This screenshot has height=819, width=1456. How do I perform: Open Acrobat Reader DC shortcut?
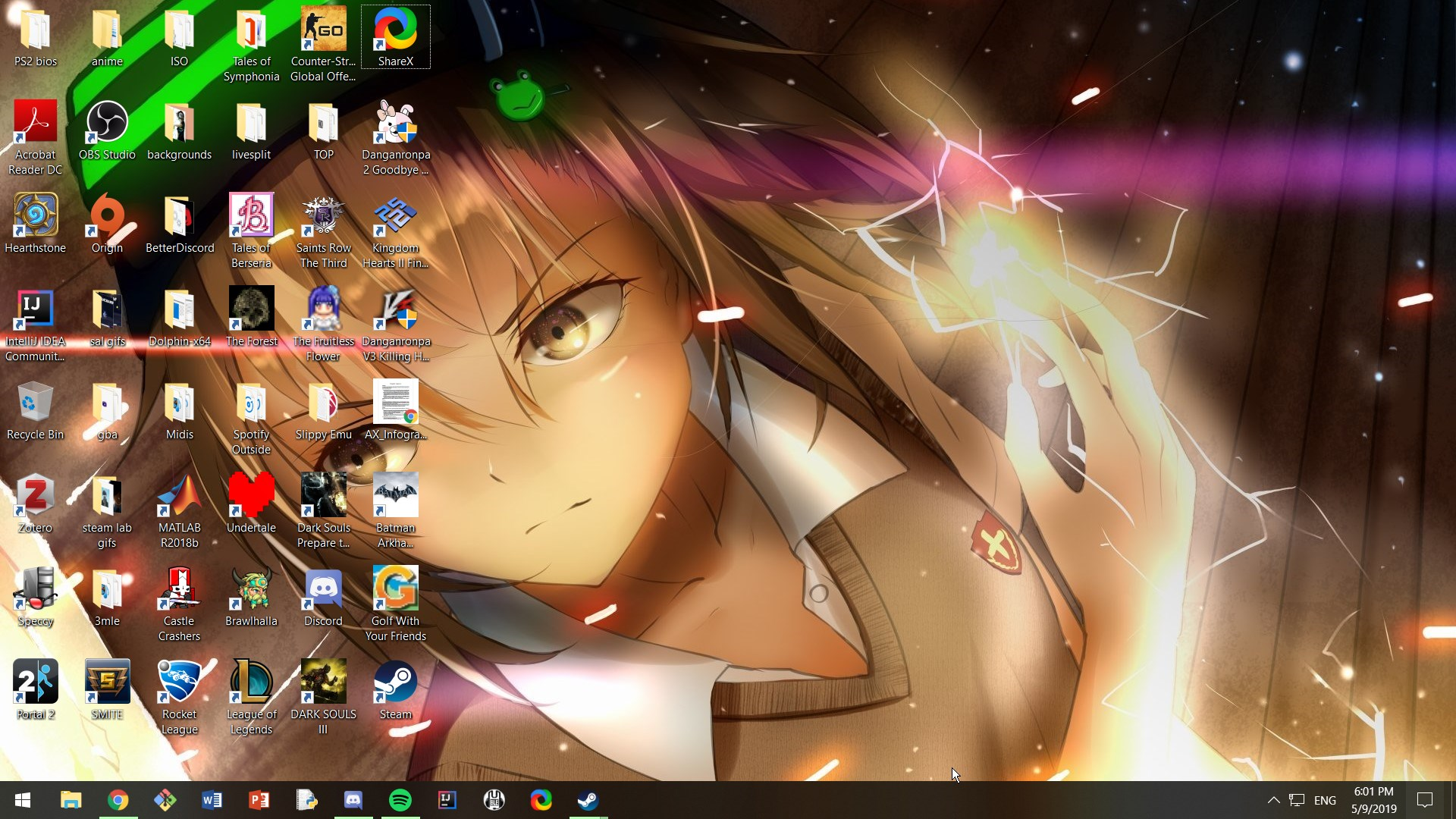(36, 139)
